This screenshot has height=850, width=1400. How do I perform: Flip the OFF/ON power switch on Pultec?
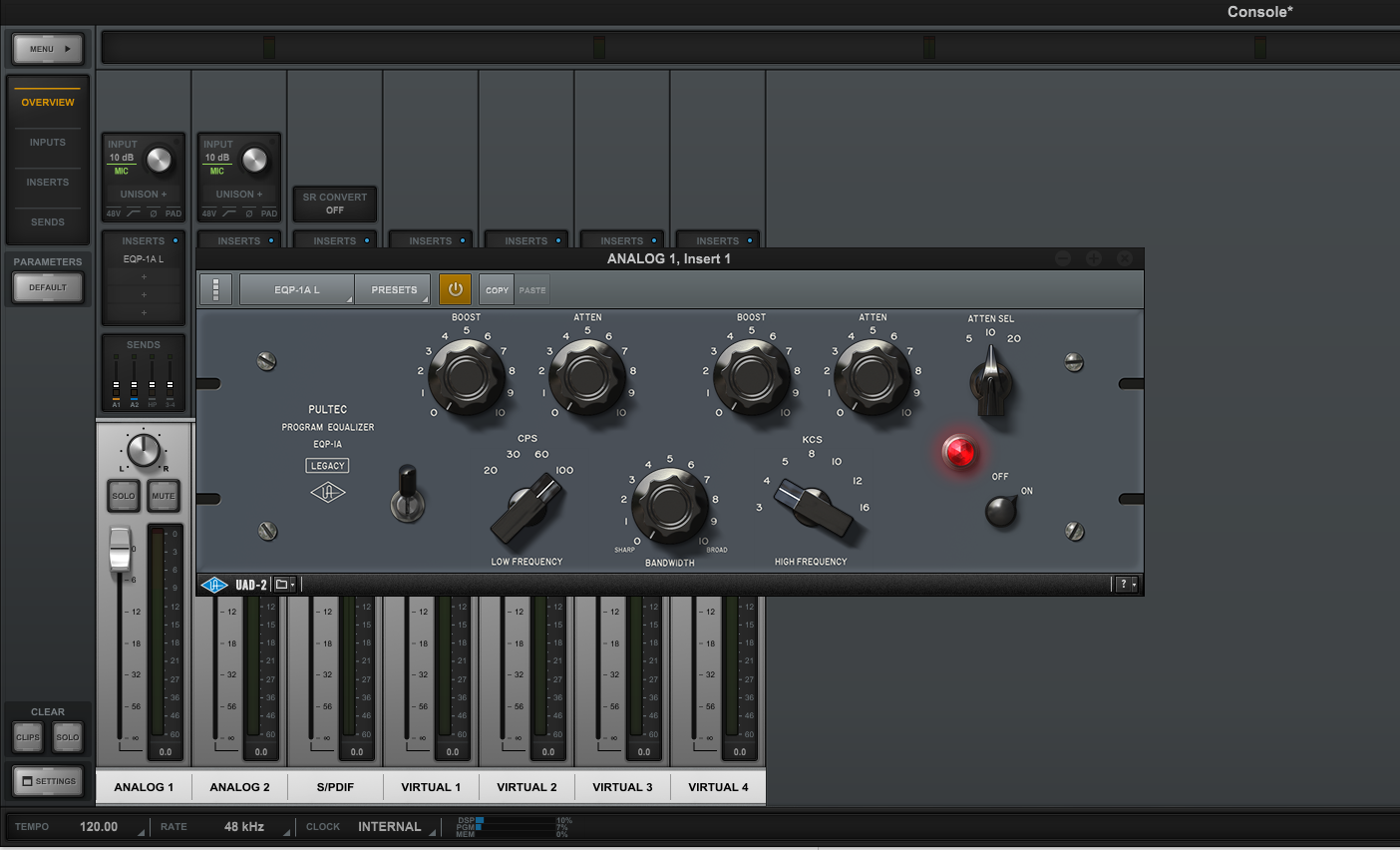click(x=1000, y=510)
